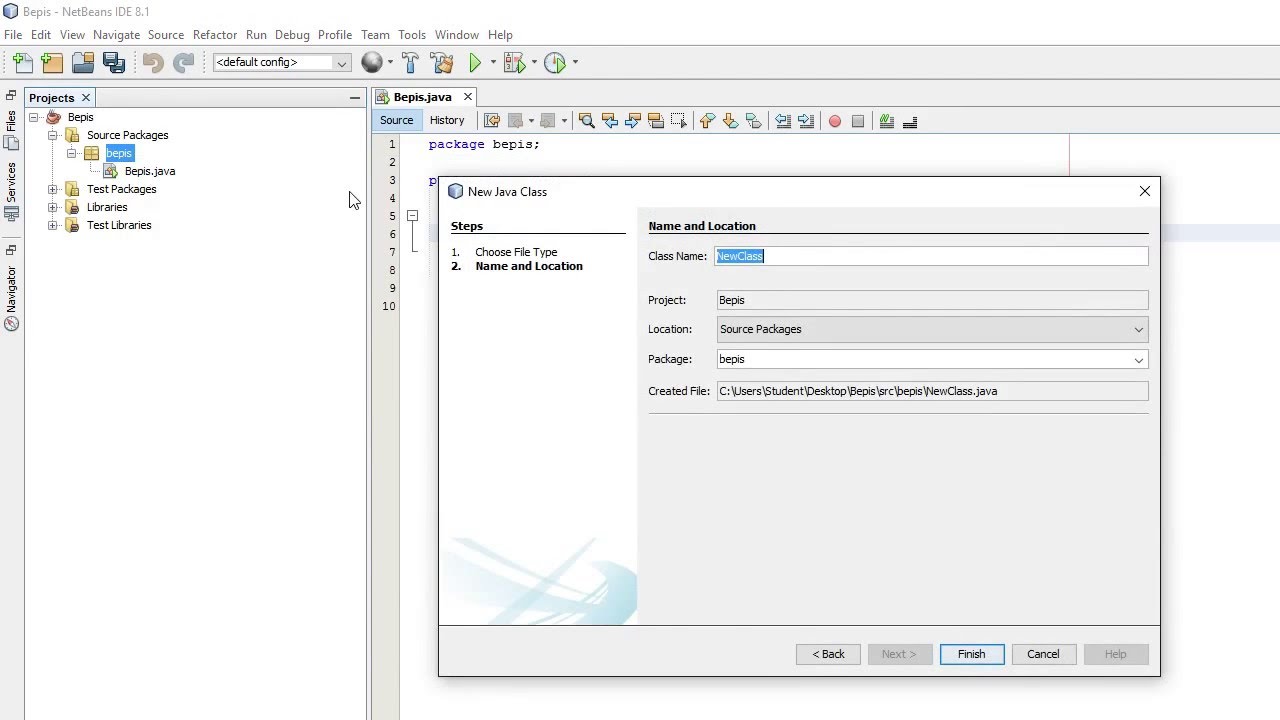Image resolution: width=1280 pixels, height=720 pixels.
Task: Click the Cancel button in the dialog
Action: (x=1043, y=654)
